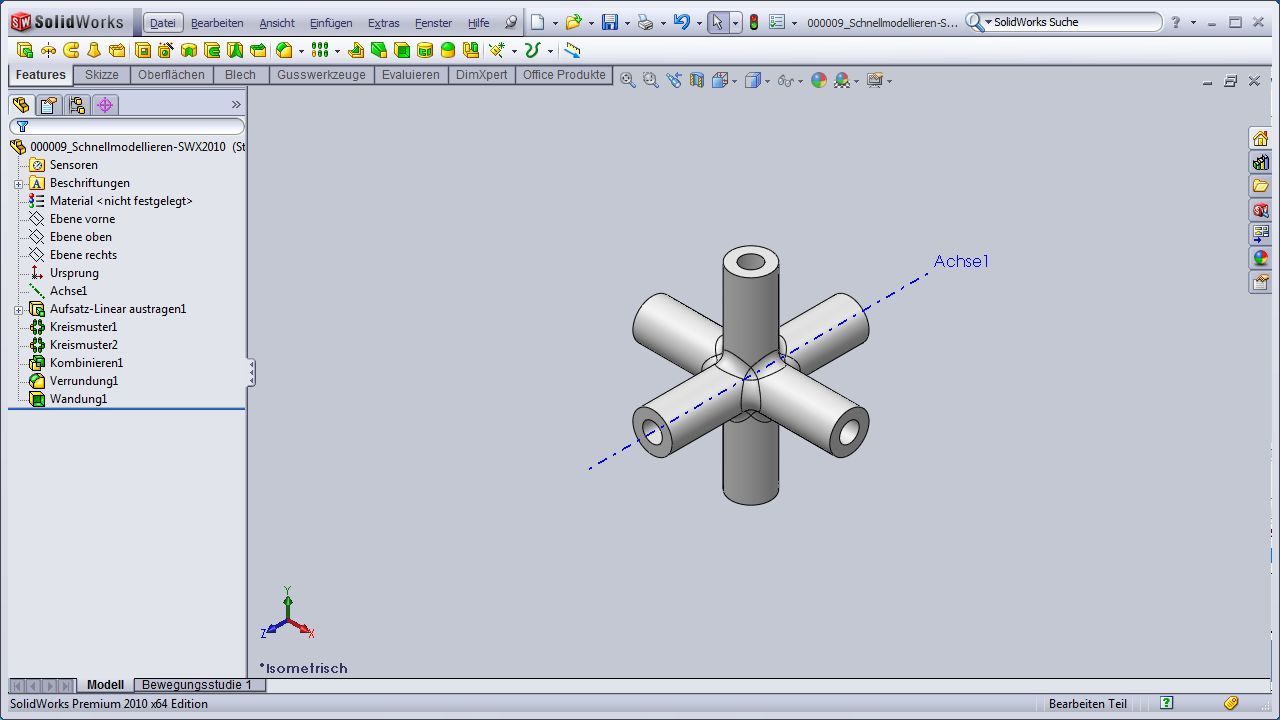Switch to the Skizze tab

click(x=102, y=75)
